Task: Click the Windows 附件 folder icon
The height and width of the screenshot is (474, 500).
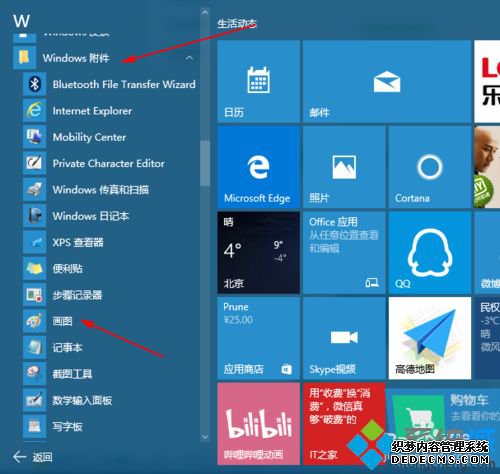Action: point(24,57)
